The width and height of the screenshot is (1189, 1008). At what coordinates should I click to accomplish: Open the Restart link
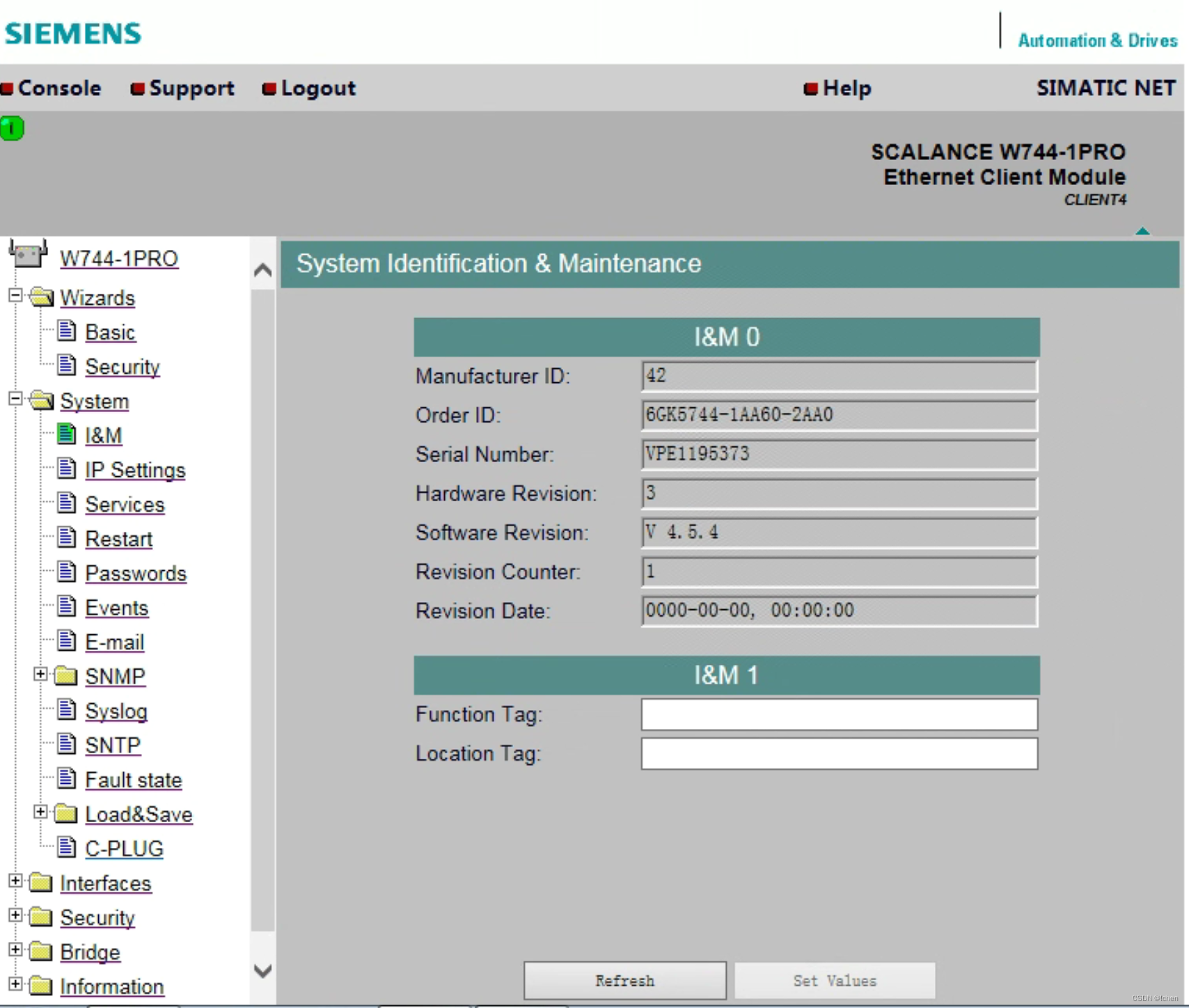pyautogui.click(x=118, y=540)
